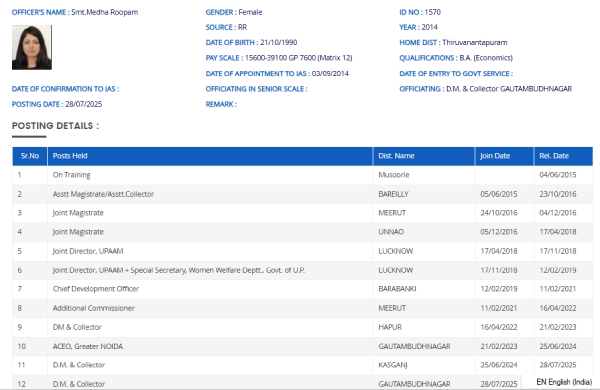Click relieving date 21/02/2023
This screenshot has height=390, width=600.
point(558,327)
